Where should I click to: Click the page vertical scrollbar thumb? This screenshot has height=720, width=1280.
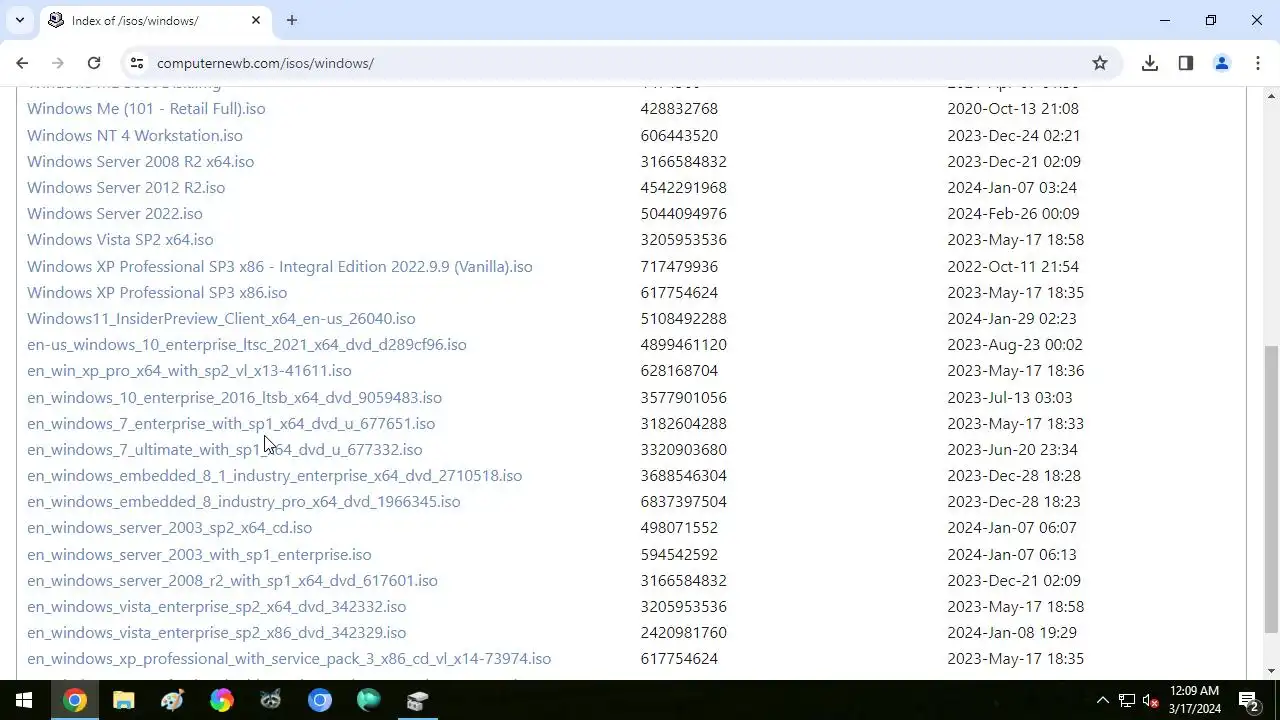pos(1271,489)
